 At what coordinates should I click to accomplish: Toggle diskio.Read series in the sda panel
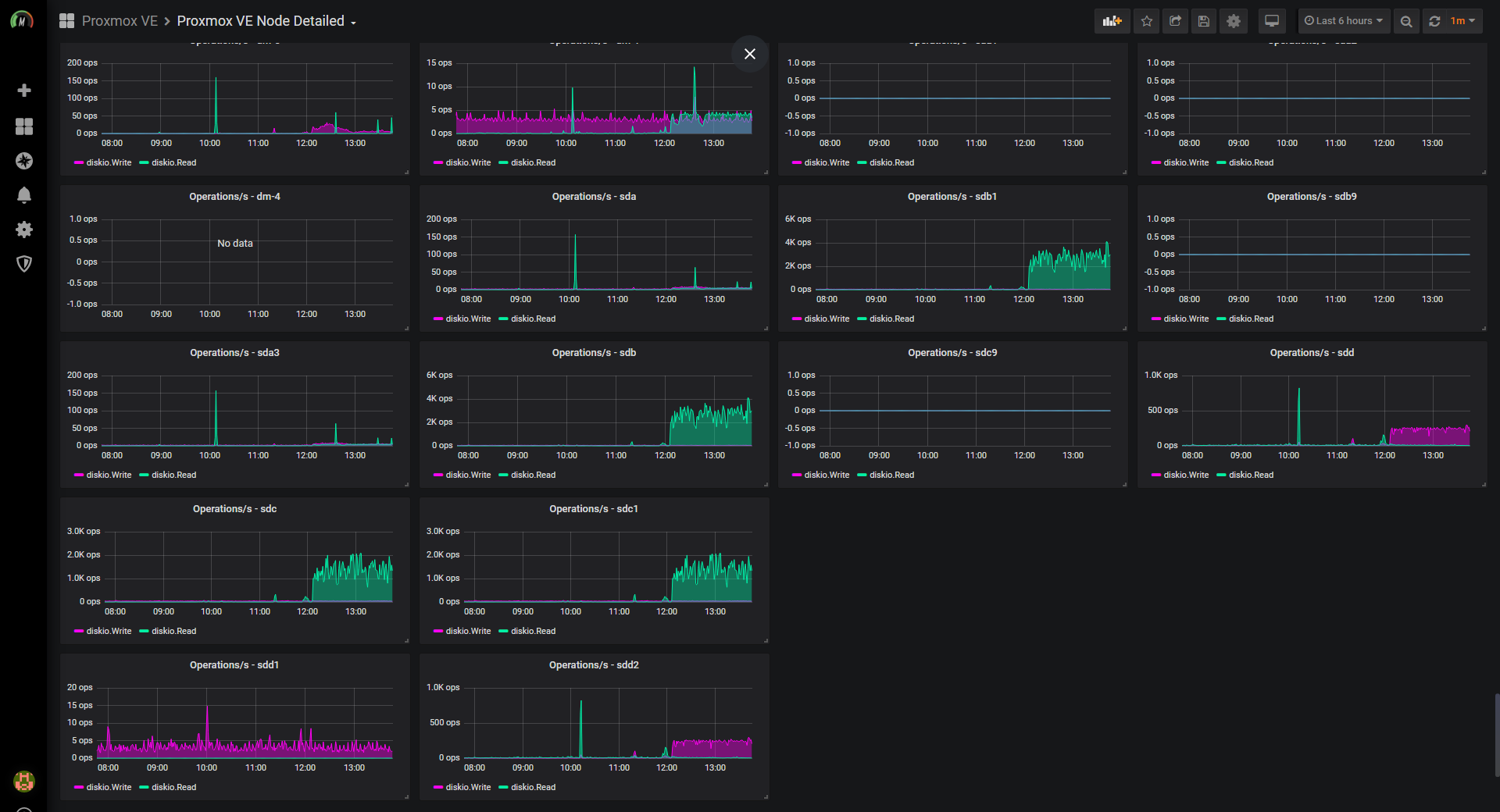click(x=533, y=319)
